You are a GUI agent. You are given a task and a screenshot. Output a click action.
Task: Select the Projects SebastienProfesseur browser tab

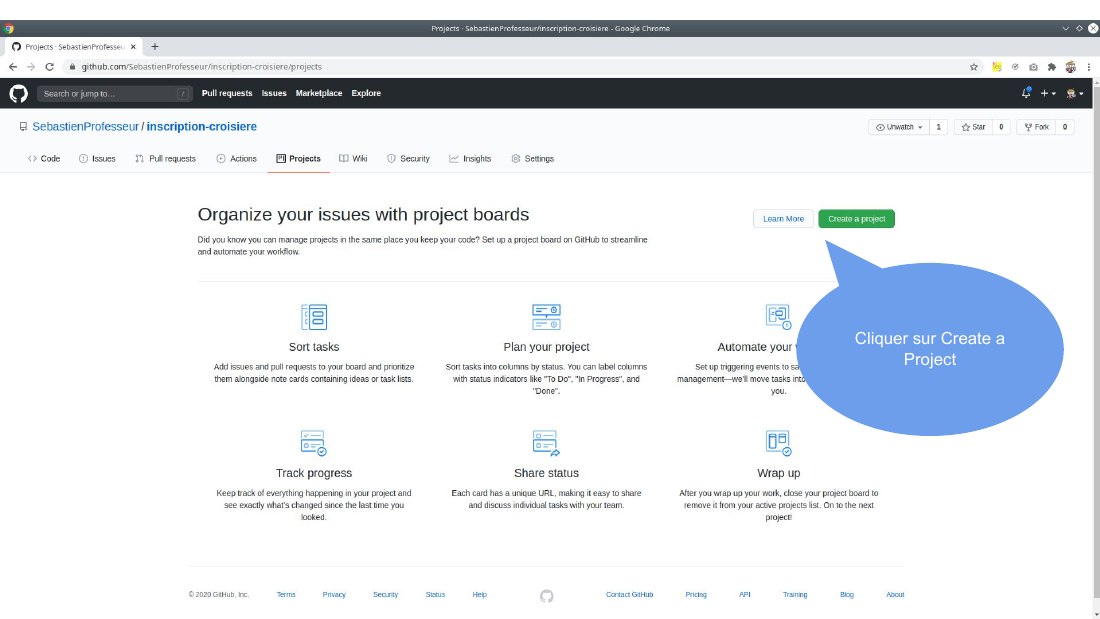point(74,47)
